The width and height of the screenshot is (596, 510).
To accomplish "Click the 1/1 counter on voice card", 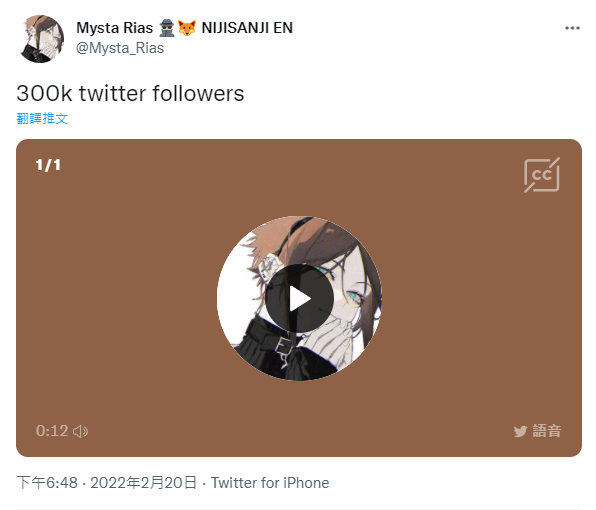I will point(48,165).
